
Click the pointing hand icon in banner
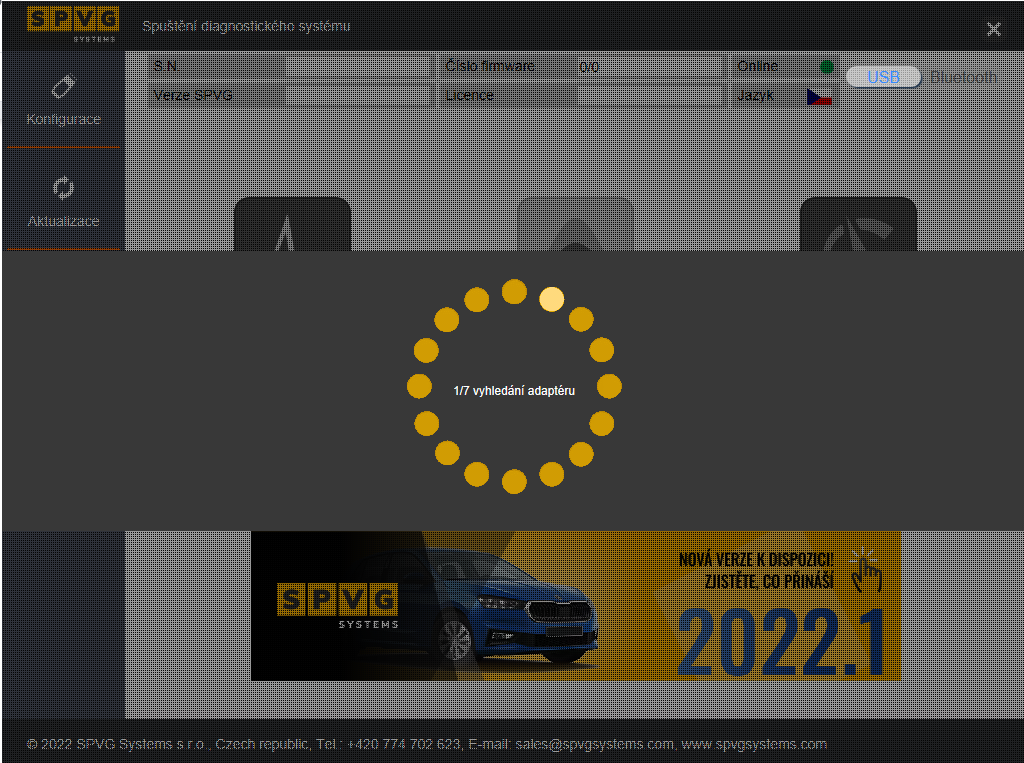(x=867, y=570)
